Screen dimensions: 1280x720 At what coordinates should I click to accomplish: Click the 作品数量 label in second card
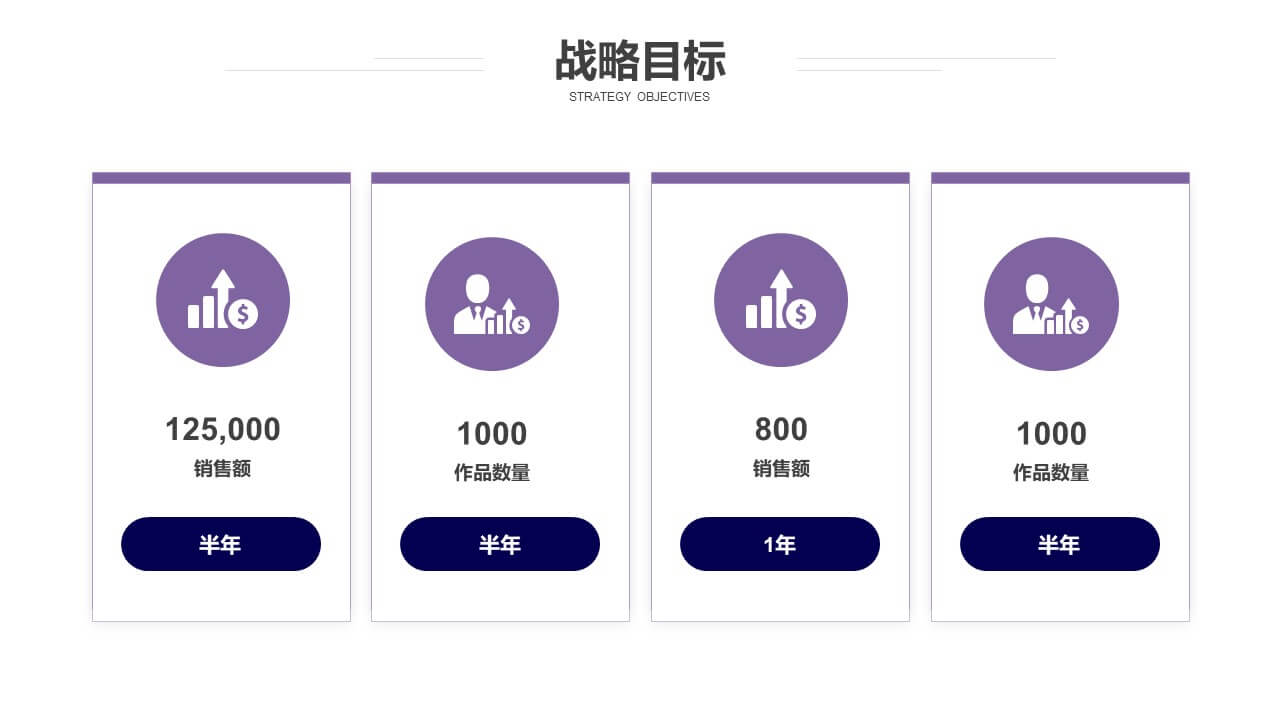coord(492,473)
